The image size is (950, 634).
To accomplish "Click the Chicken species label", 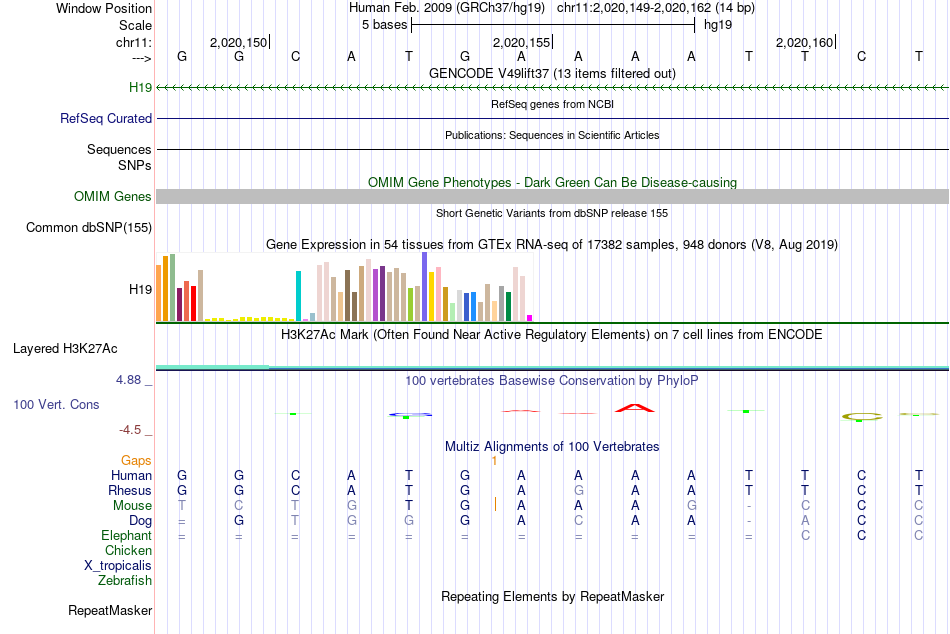I will (x=128, y=550).
